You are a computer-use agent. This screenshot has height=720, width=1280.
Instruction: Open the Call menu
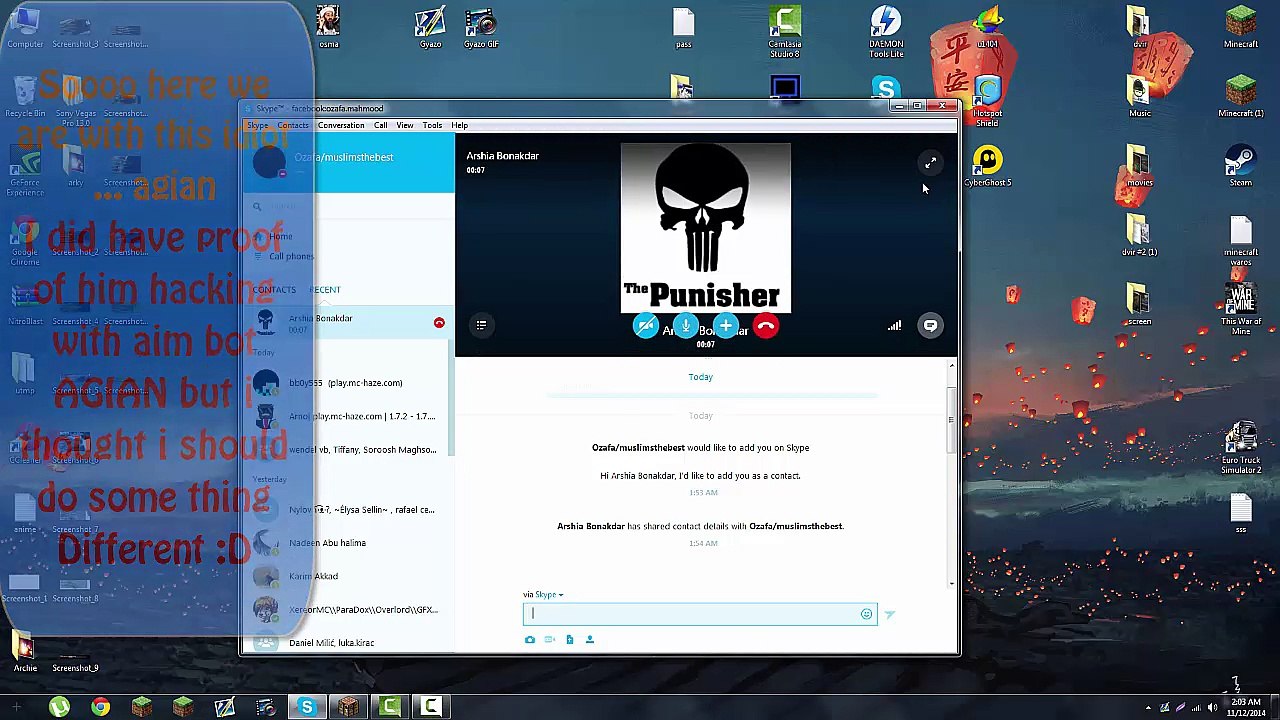(381, 126)
